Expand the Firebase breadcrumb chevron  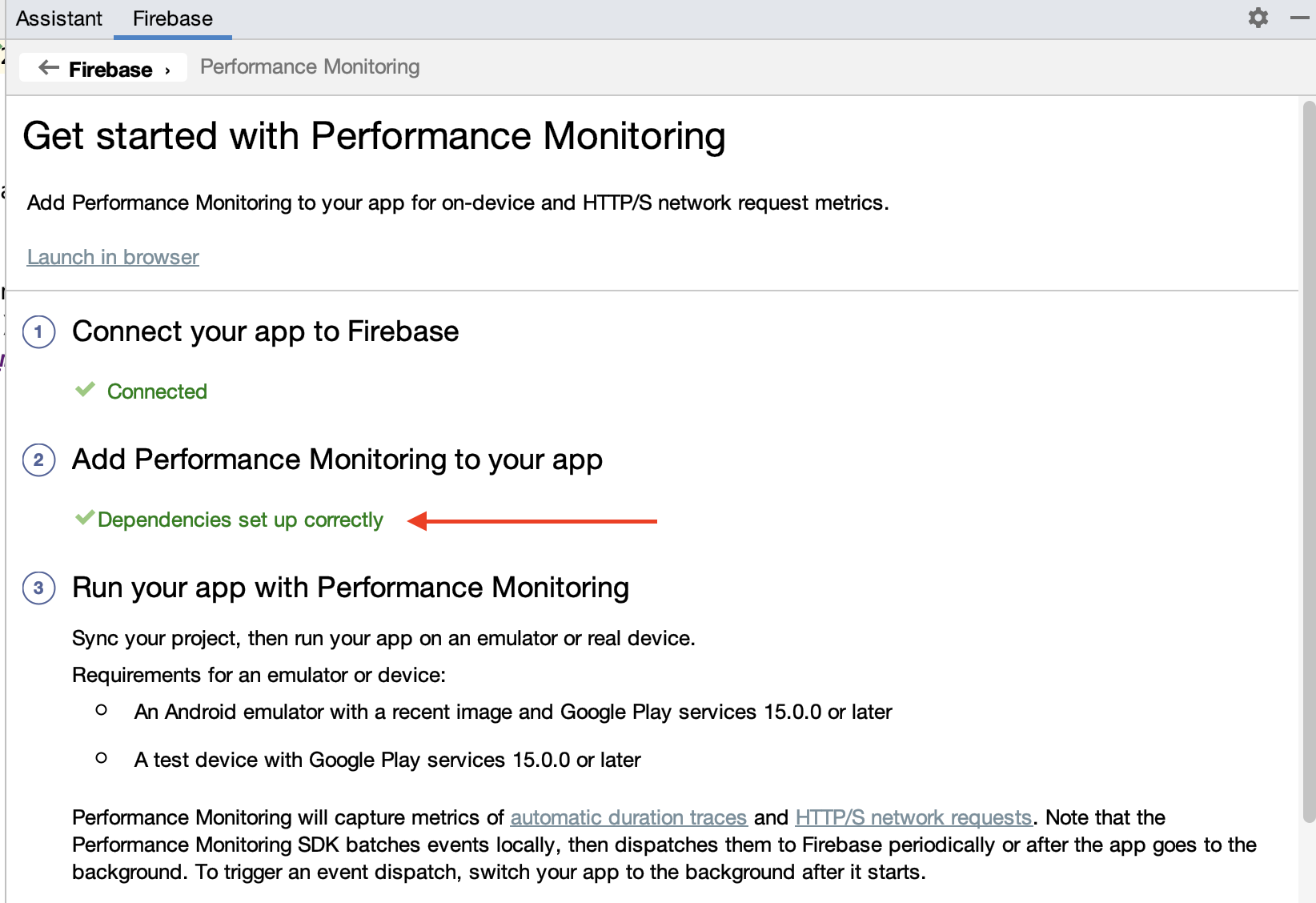(167, 69)
